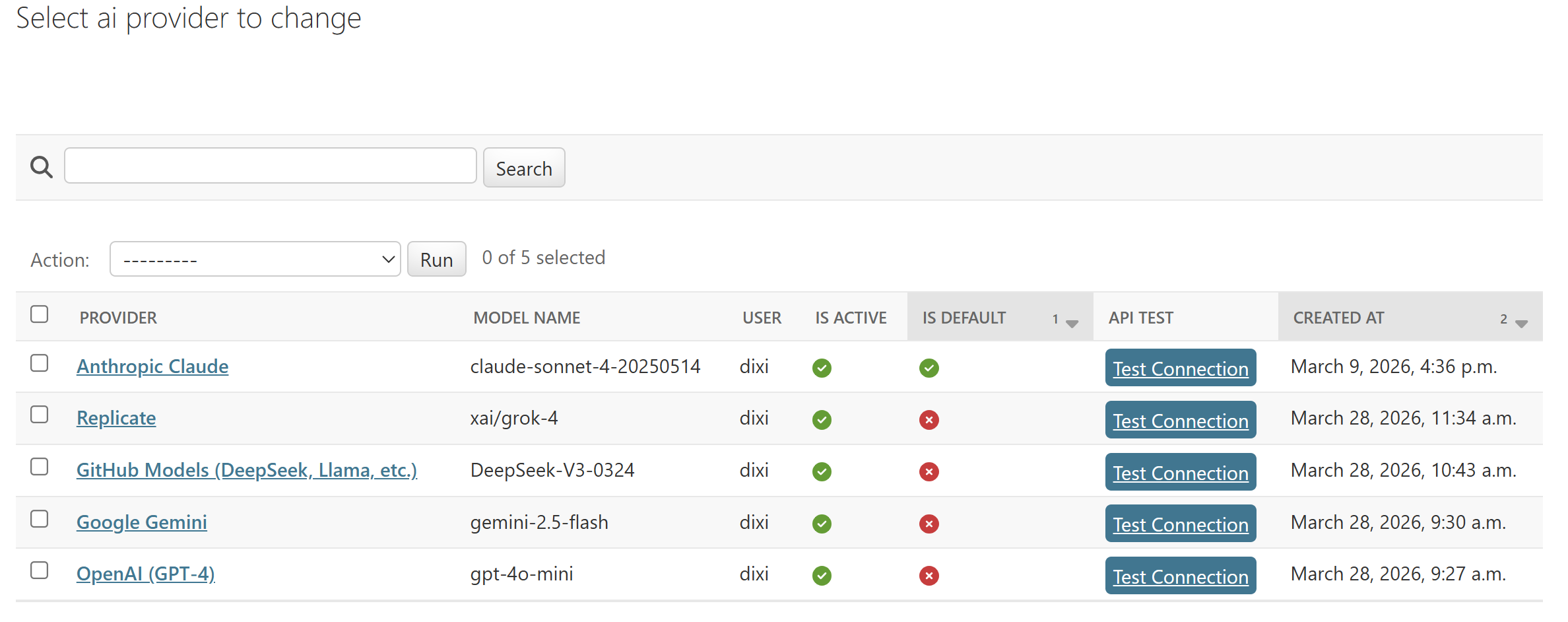Screen dimensions: 1568x622
Task: Sort by IS ACTIVE column header
Action: (851, 318)
